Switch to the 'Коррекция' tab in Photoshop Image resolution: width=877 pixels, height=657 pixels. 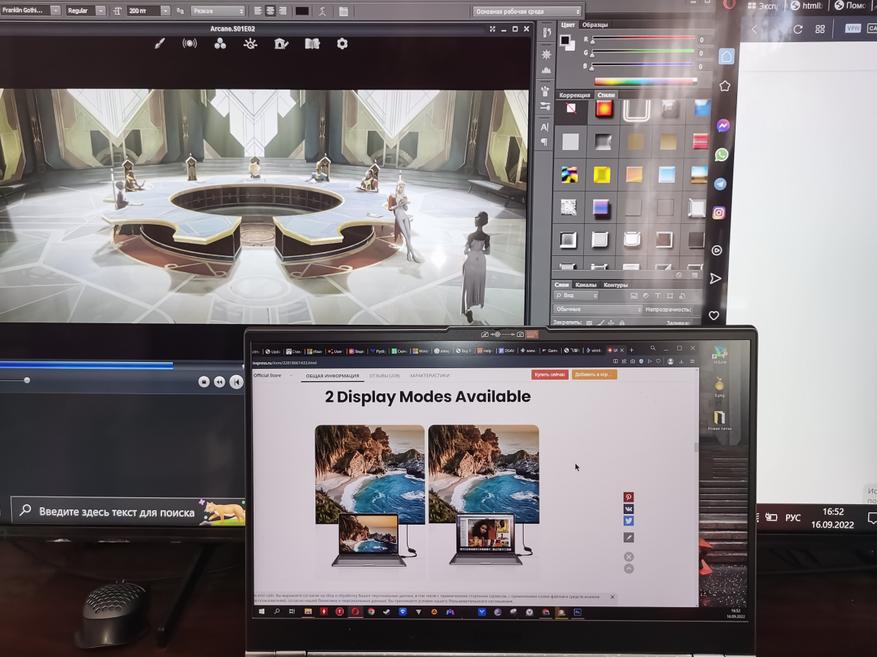click(574, 95)
